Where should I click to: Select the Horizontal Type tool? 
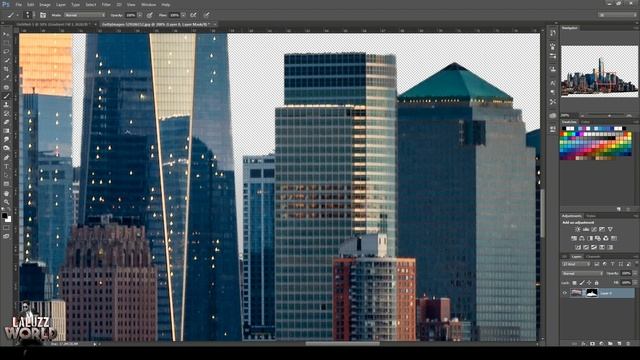point(6,166)
